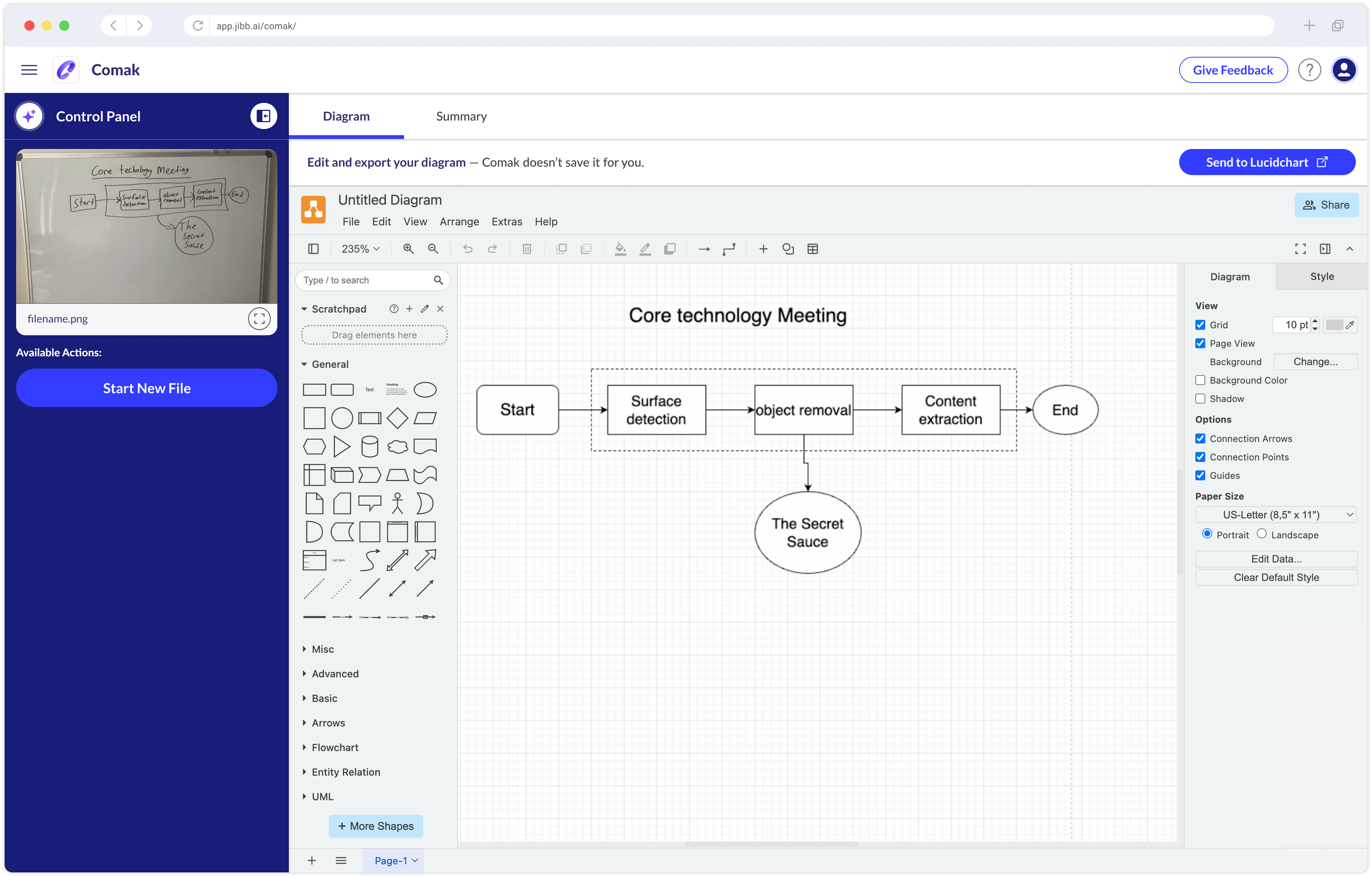Collapse the Control Panel sidebar icon
This screenshot has width=1372, height=877.
[x=263, y=116]
